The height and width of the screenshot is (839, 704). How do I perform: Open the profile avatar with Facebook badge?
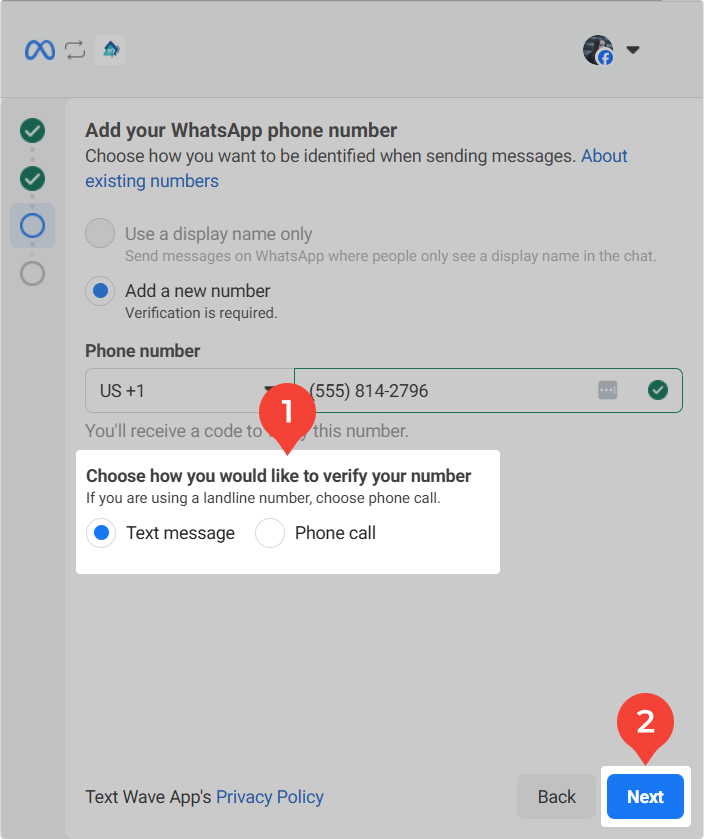click(598, 50)
